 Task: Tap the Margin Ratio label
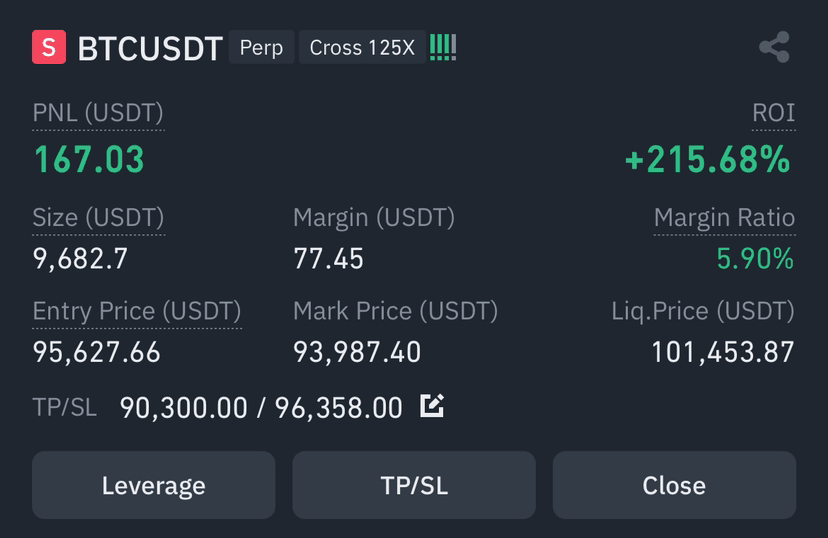click(x=724, y=218)
